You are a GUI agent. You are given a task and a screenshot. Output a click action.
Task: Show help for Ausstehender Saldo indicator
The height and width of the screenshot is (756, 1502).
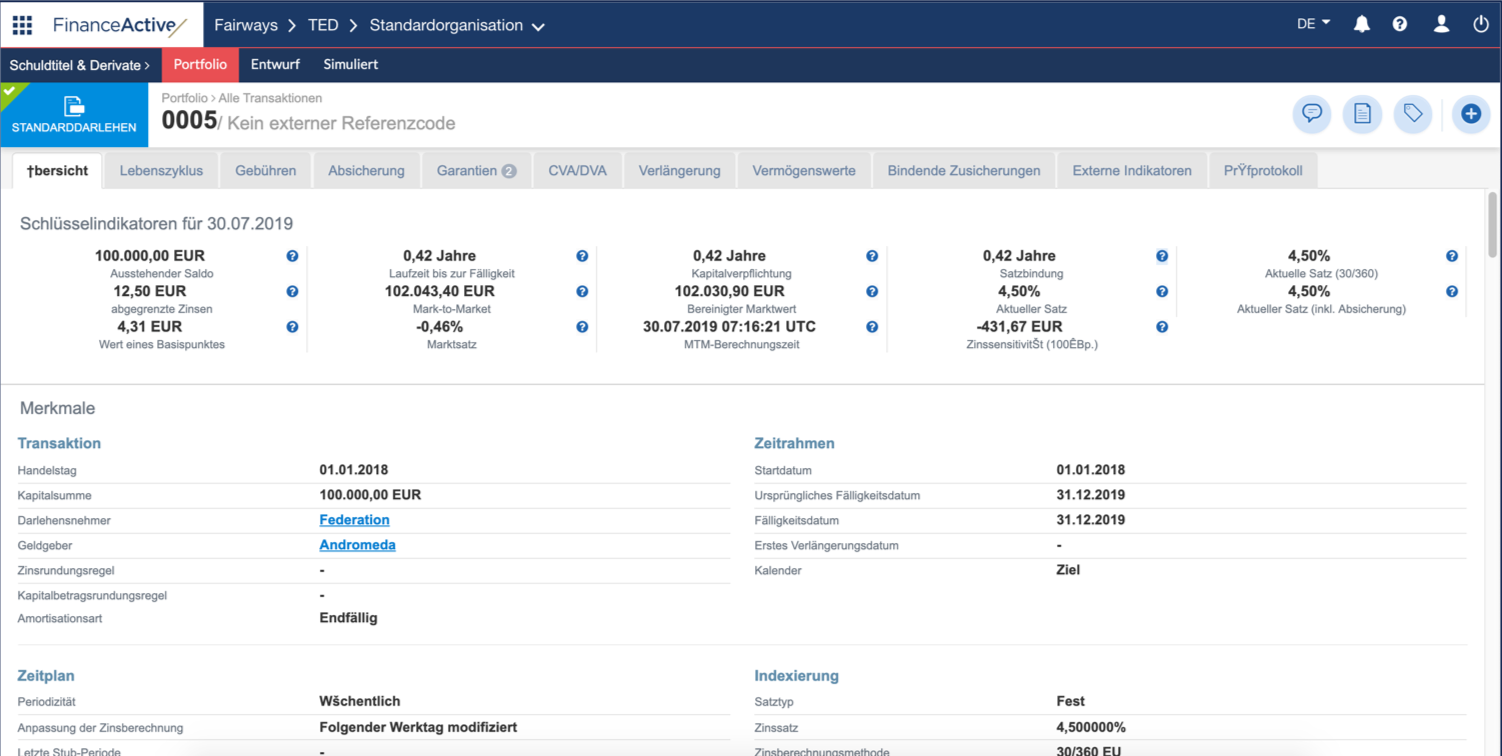292,256
